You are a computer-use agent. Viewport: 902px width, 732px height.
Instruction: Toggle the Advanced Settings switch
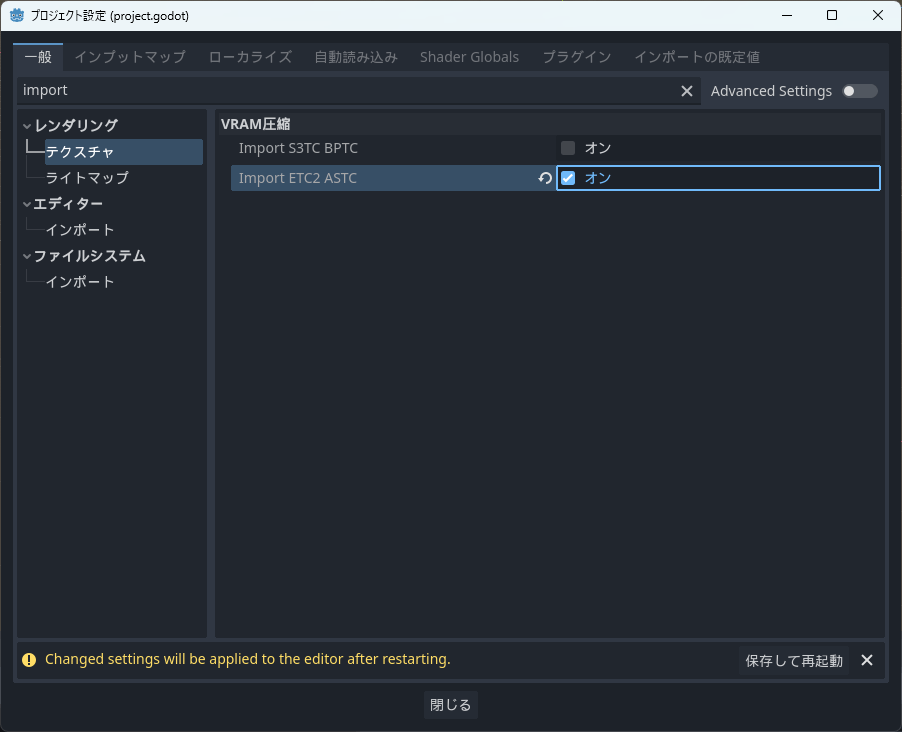click(x=859, y=91)
